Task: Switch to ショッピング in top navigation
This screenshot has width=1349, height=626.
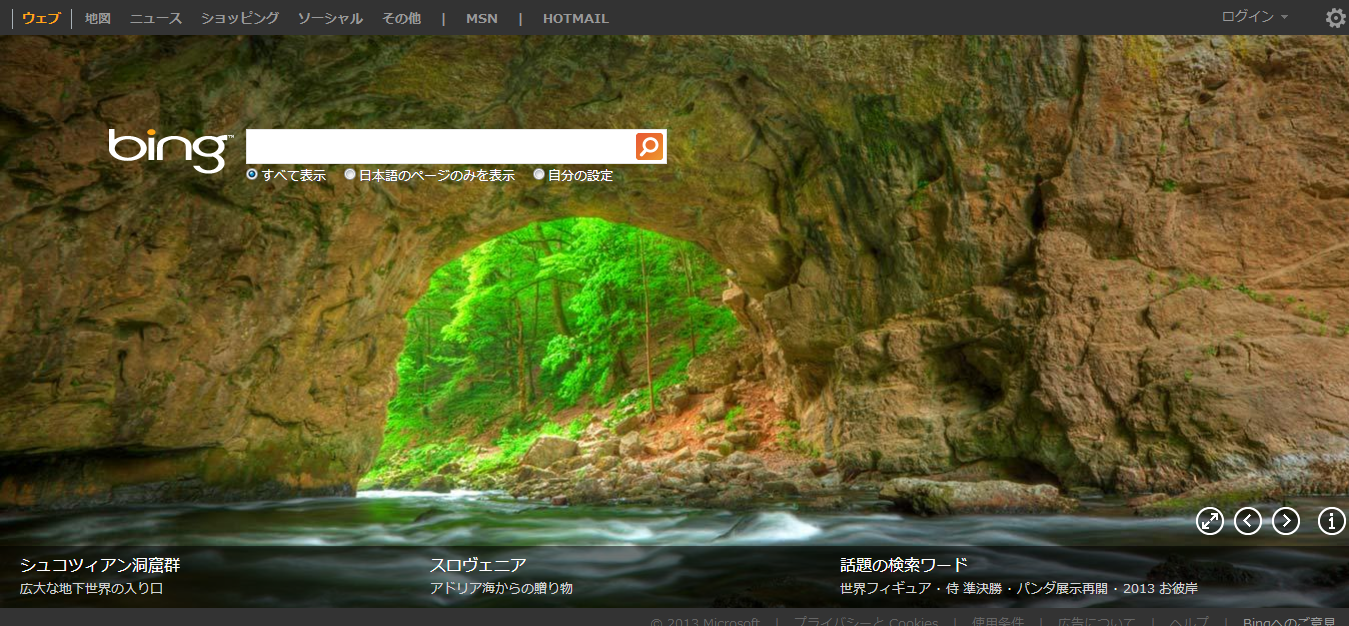Action: point(240,18)
